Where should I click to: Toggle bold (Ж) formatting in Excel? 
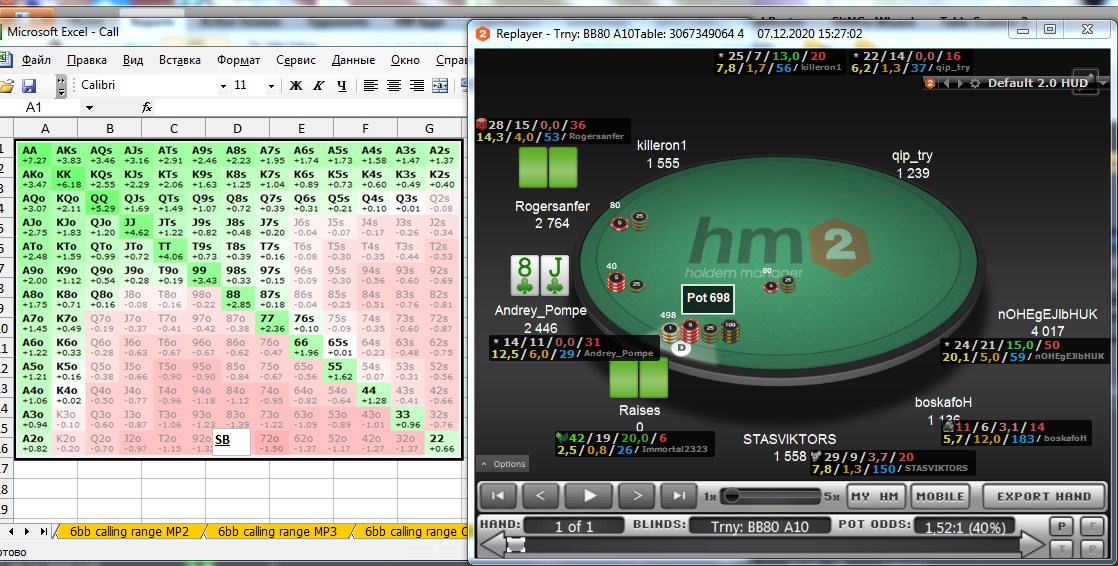[x=296, y=86]
